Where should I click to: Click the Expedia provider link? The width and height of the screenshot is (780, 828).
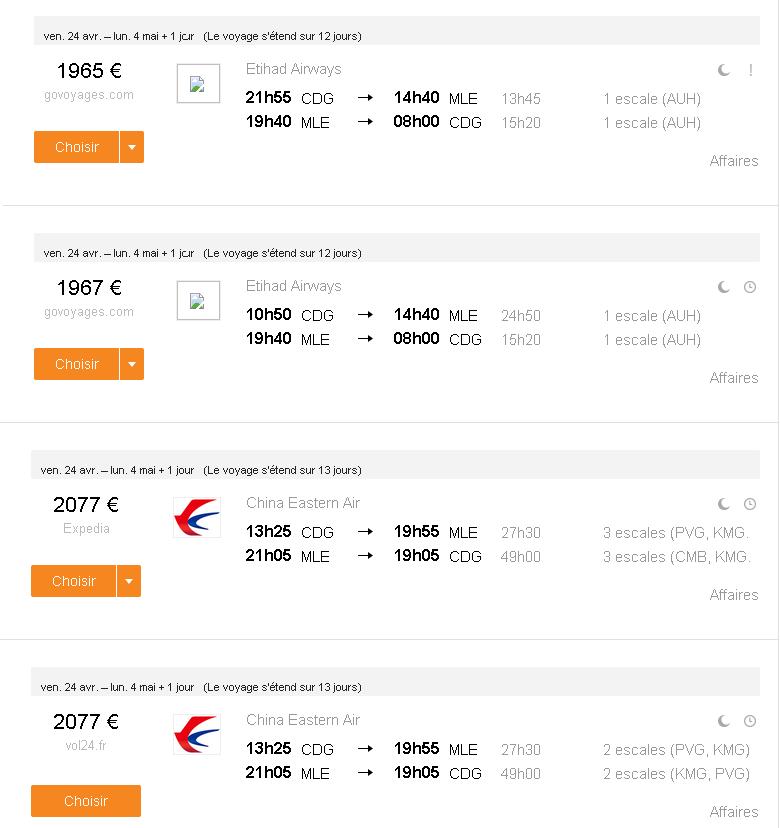point(86,529)
